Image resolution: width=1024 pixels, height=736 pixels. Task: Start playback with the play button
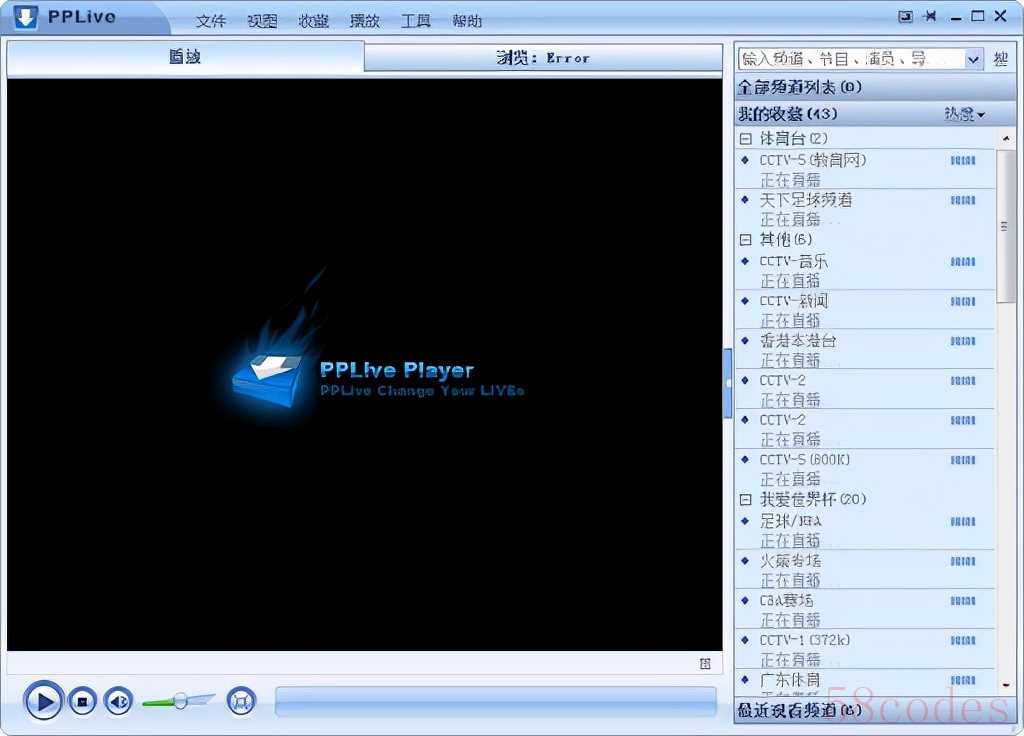[x=44, y=701]
